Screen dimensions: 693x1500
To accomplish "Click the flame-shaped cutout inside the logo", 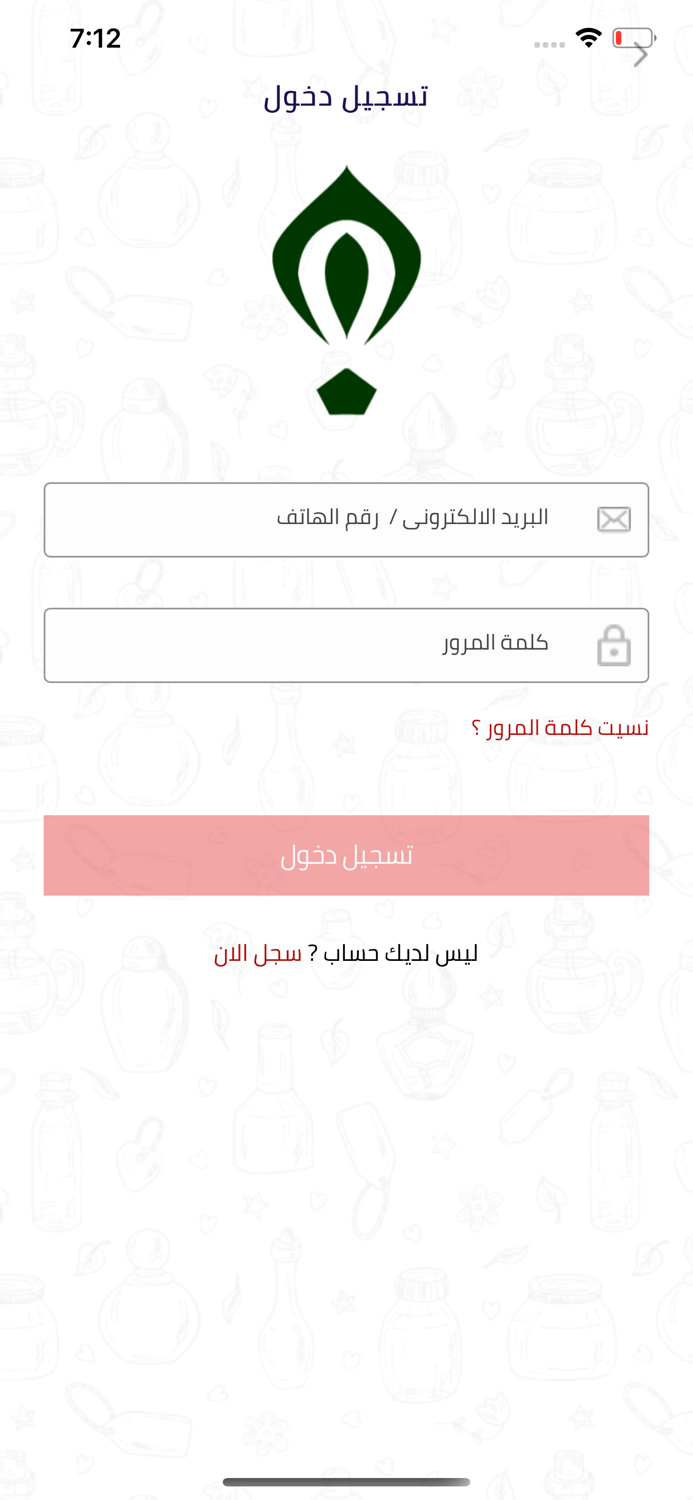I will 347,280.
